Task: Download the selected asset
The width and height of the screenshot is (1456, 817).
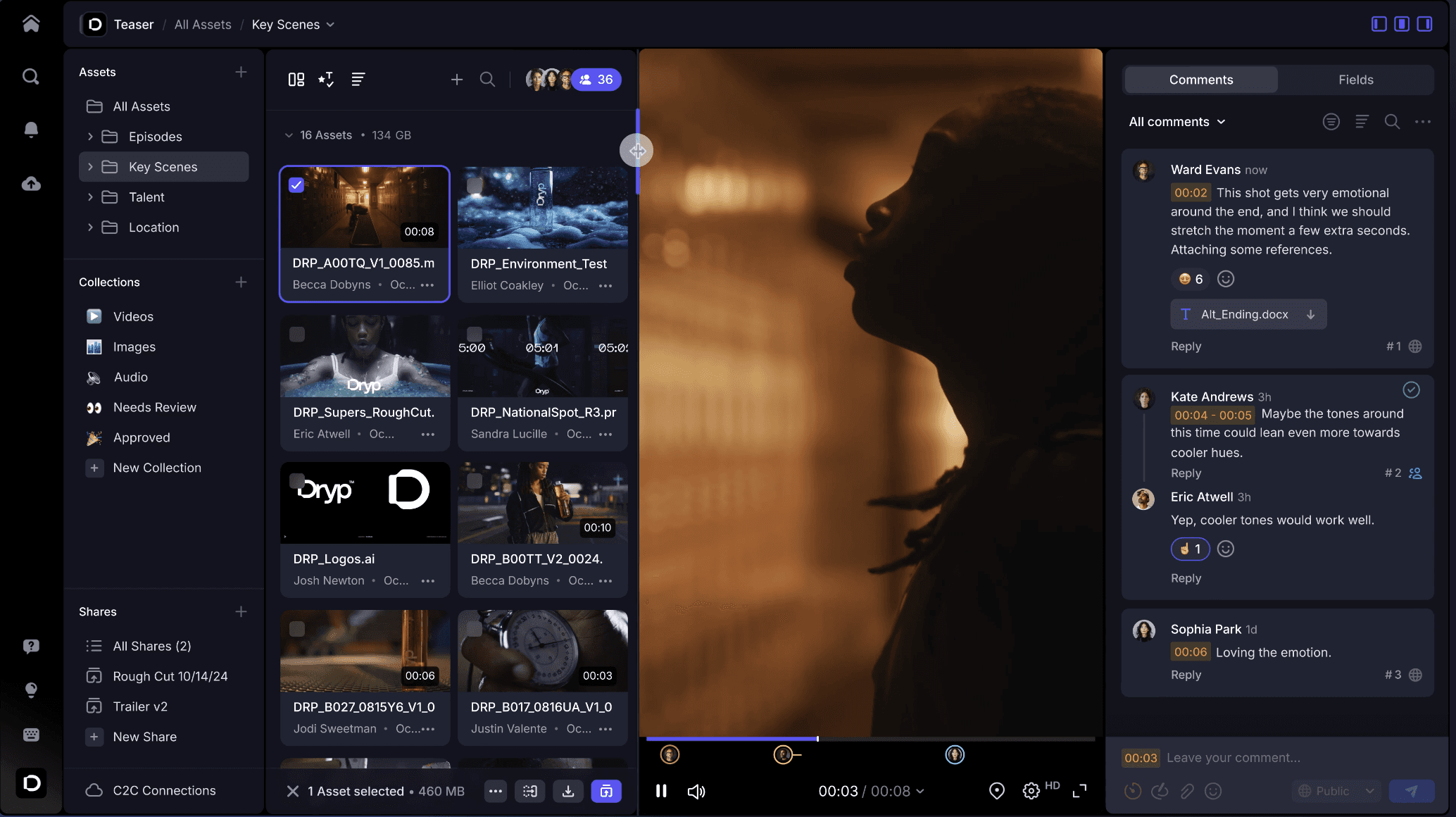Action: coord(568,791)
